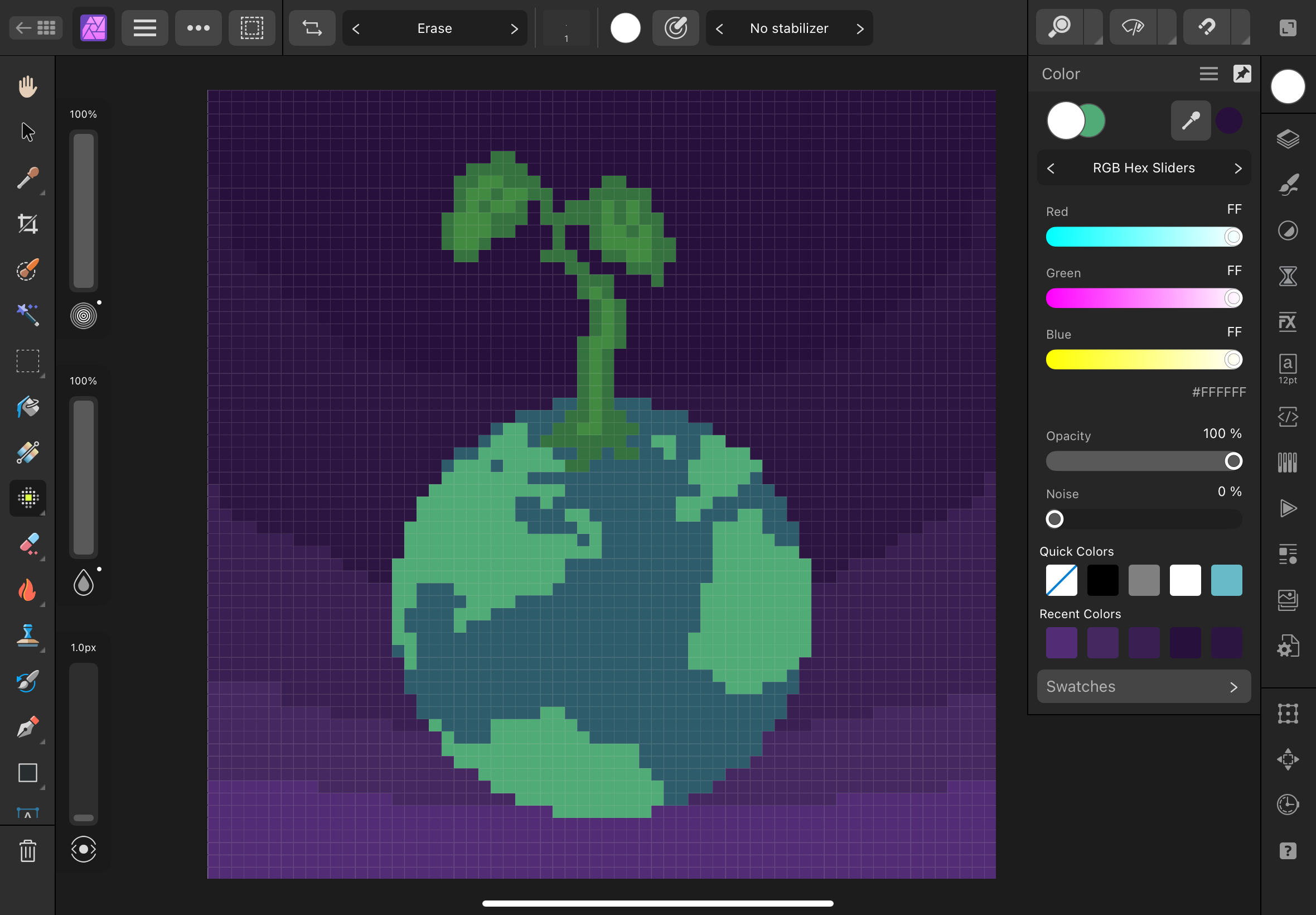
Task: Toggle the flow droplet dynamics icon
Action: point(84,582)
